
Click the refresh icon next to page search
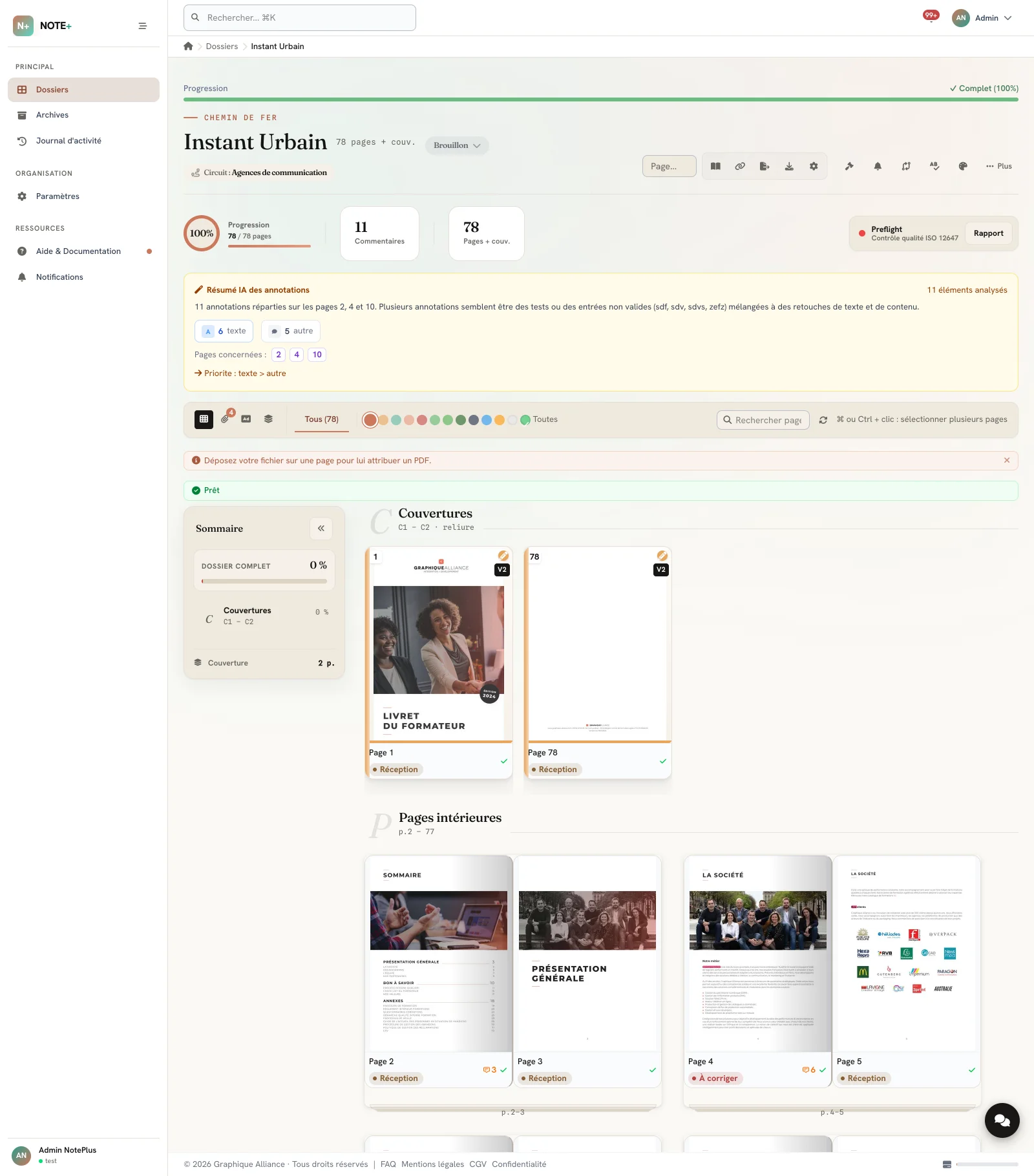tap(823, 420)
